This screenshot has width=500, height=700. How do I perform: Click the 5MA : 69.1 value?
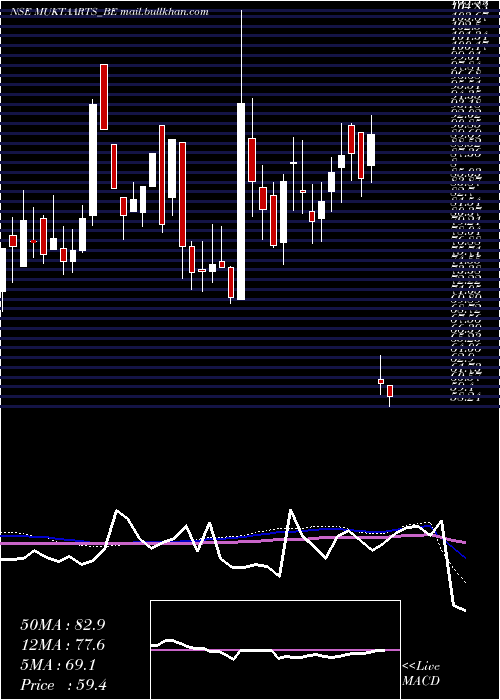(x=58, y=665)
